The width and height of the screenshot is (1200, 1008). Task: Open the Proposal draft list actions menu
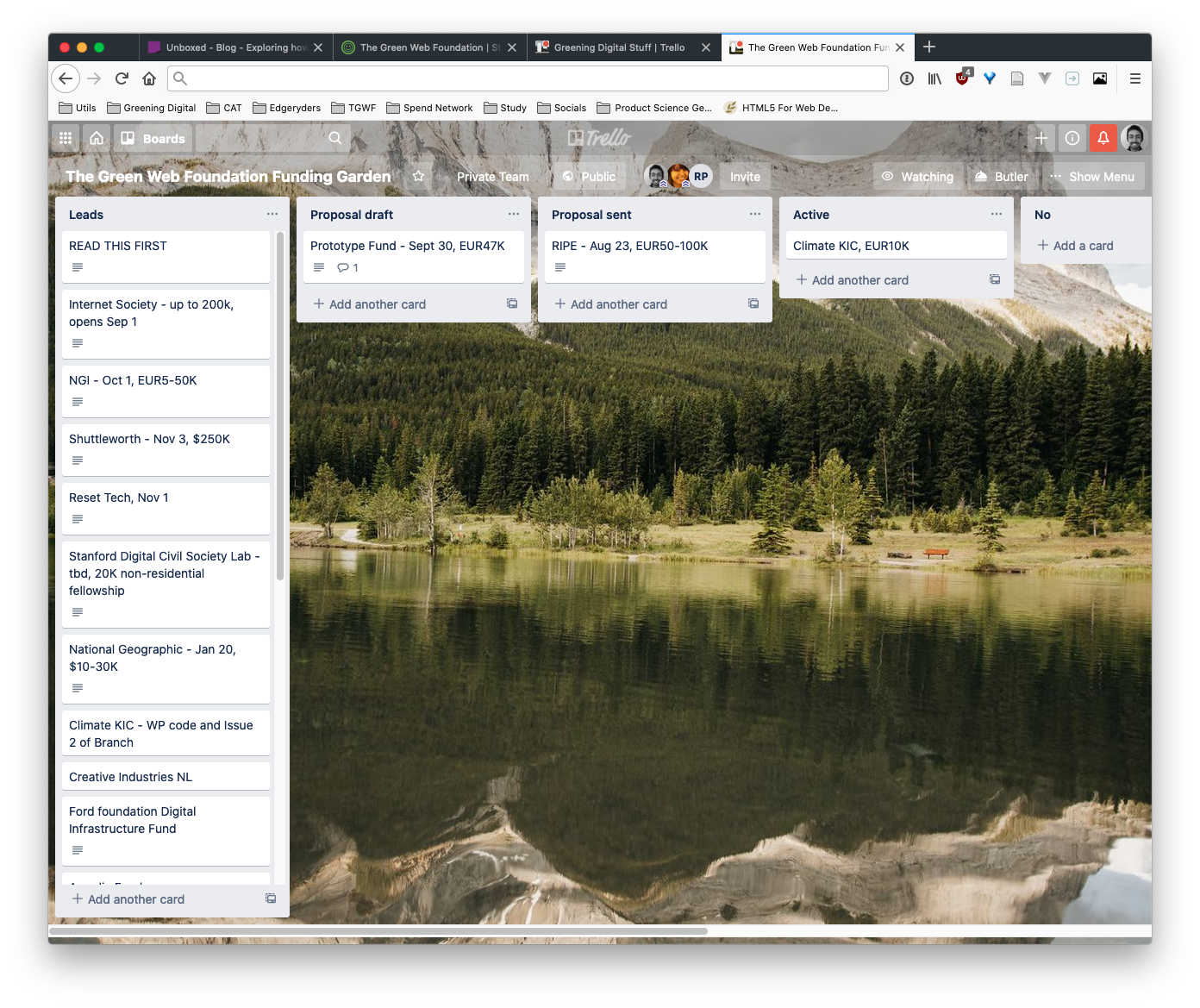coord(514,214)
